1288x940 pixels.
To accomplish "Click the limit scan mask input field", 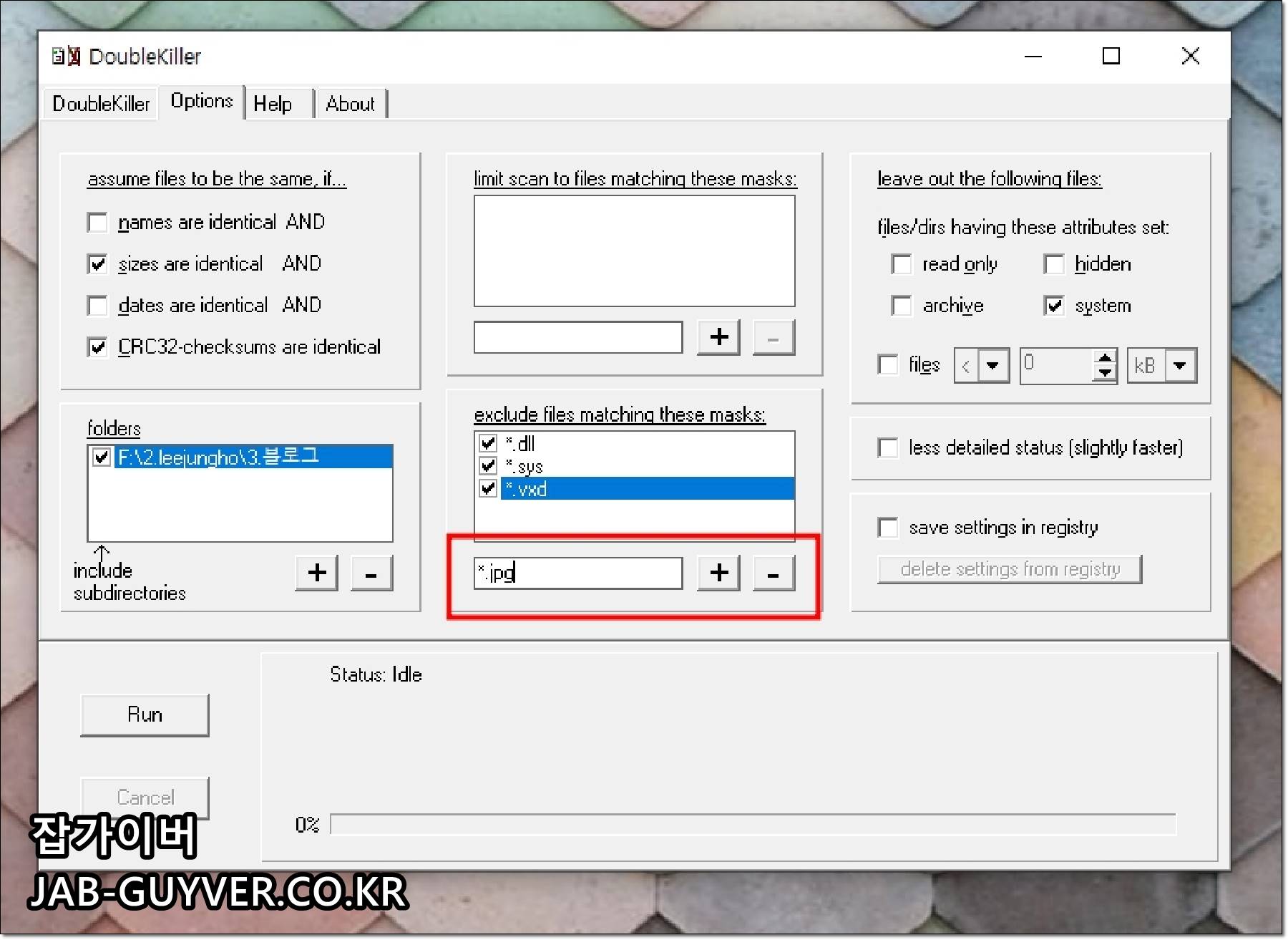I will click(x=578, y=337).
